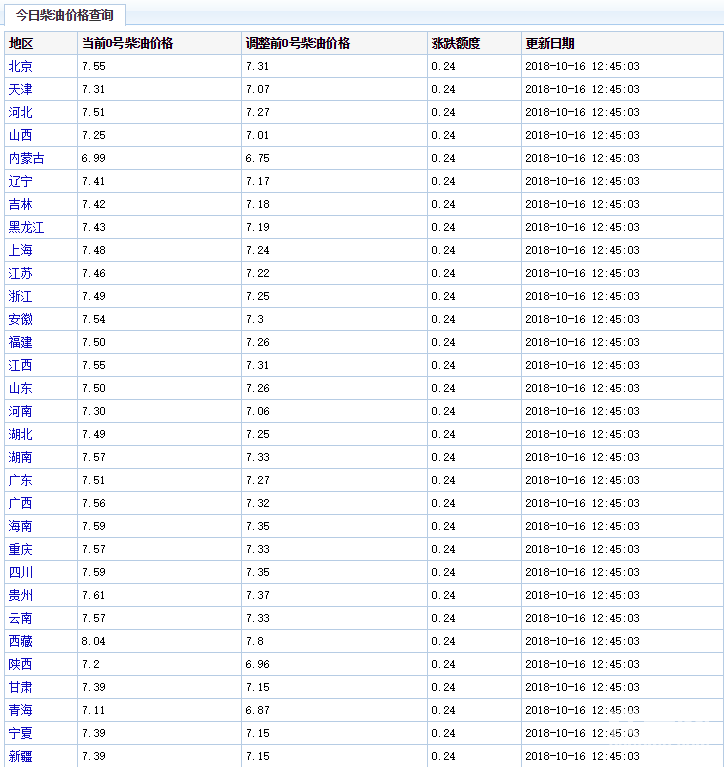The height and width of the screenshot is (767, 724).
Task: Open the 湖南 region link
Action: pos(21,457)
